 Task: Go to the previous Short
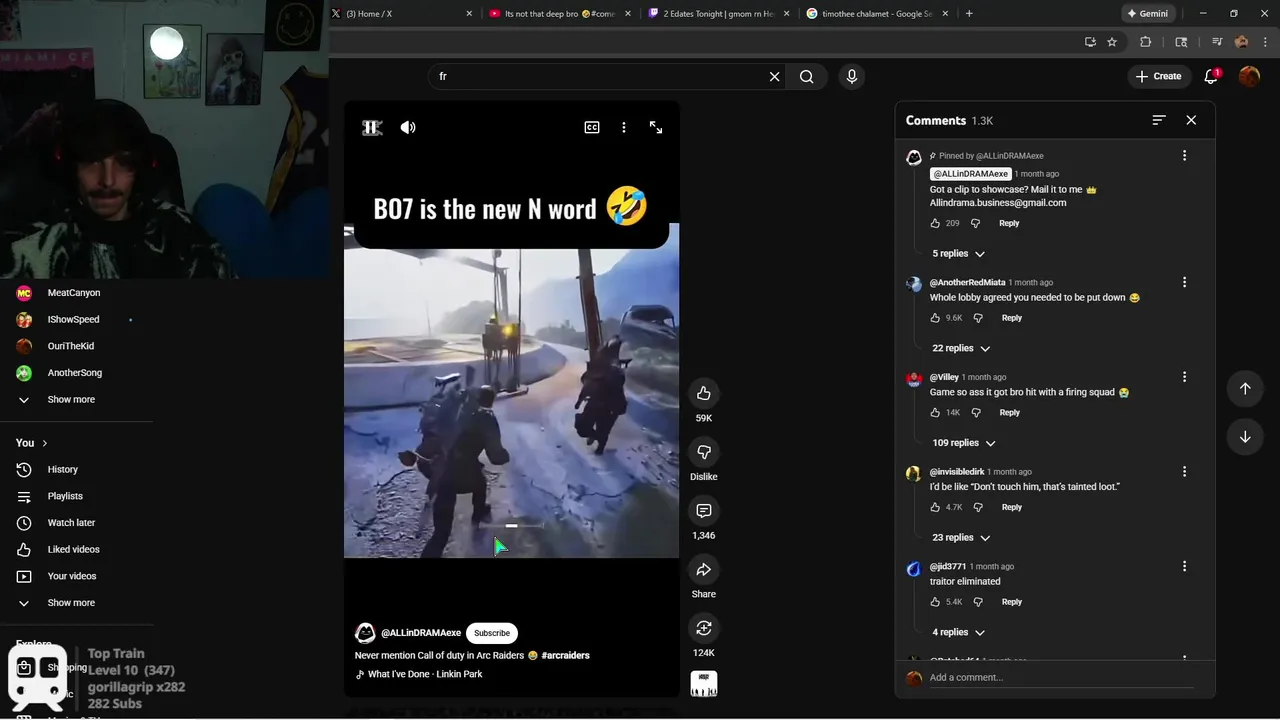click(1245, 389)
